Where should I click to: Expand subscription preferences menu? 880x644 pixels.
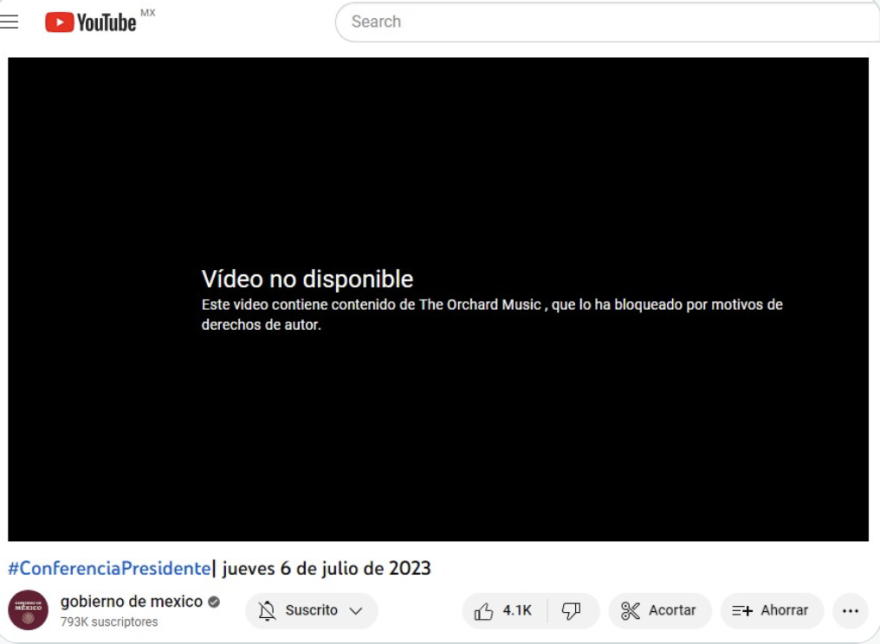click(352, 610)
